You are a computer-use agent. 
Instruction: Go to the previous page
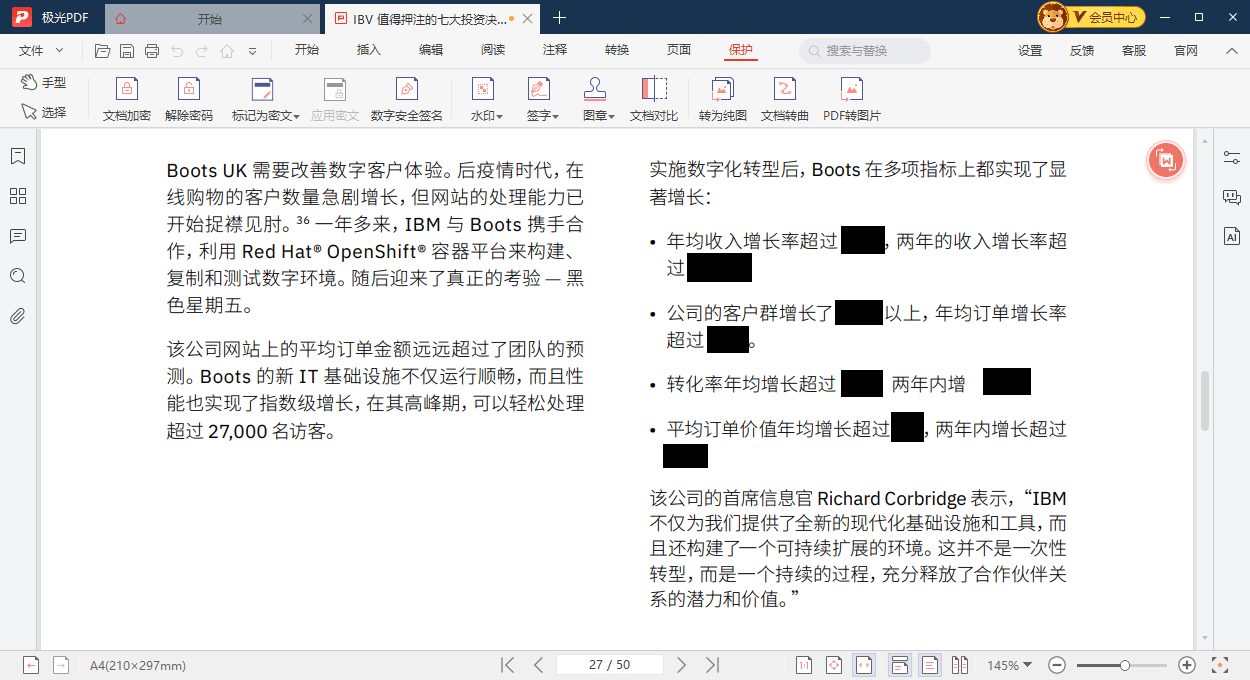coord(538,665)
